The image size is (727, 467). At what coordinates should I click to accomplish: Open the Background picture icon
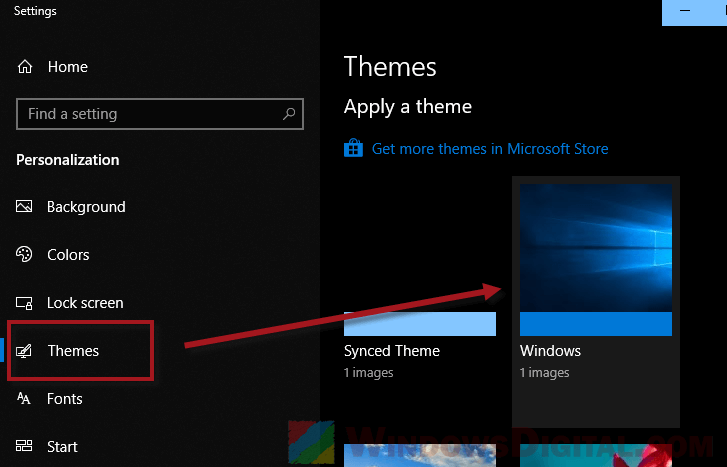tap(24, 206)
